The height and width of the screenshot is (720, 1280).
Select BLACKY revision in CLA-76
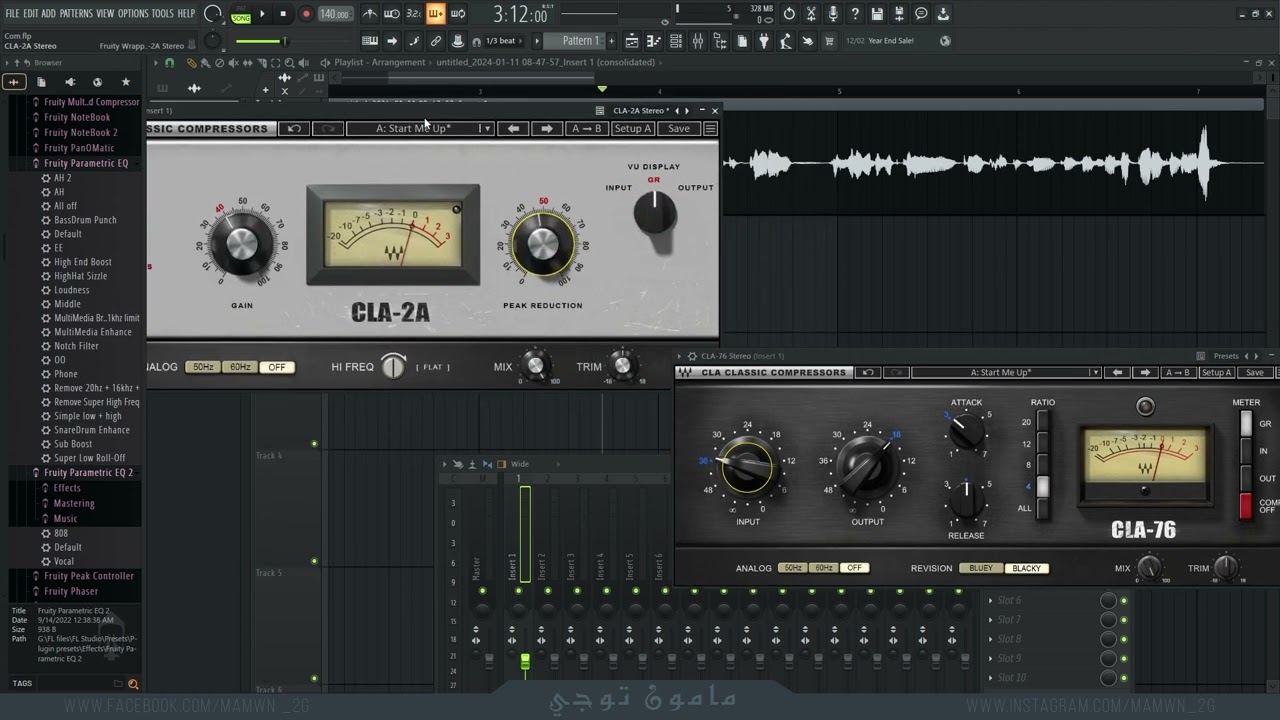1027,568
